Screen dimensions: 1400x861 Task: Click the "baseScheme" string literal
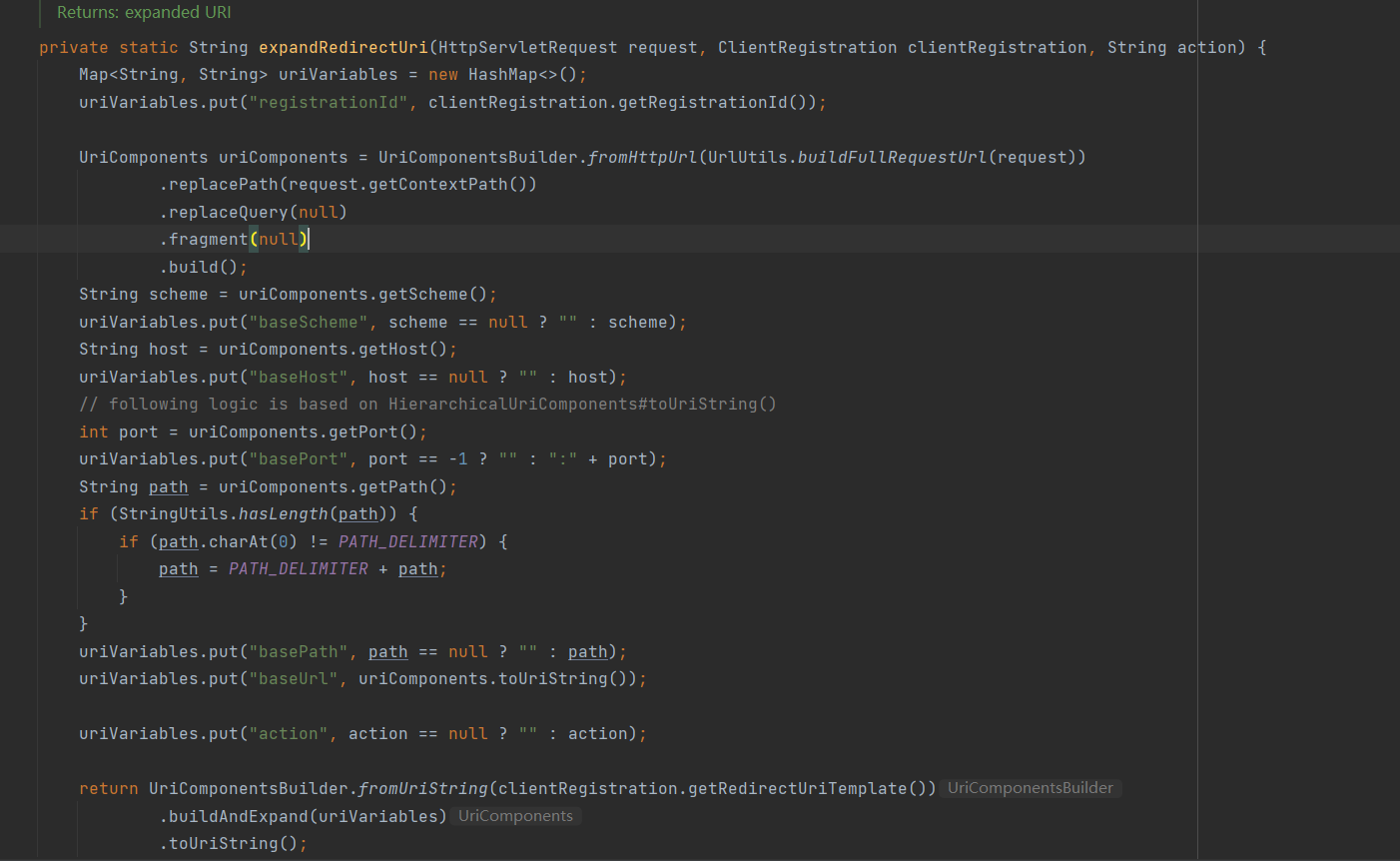[309, 322]
